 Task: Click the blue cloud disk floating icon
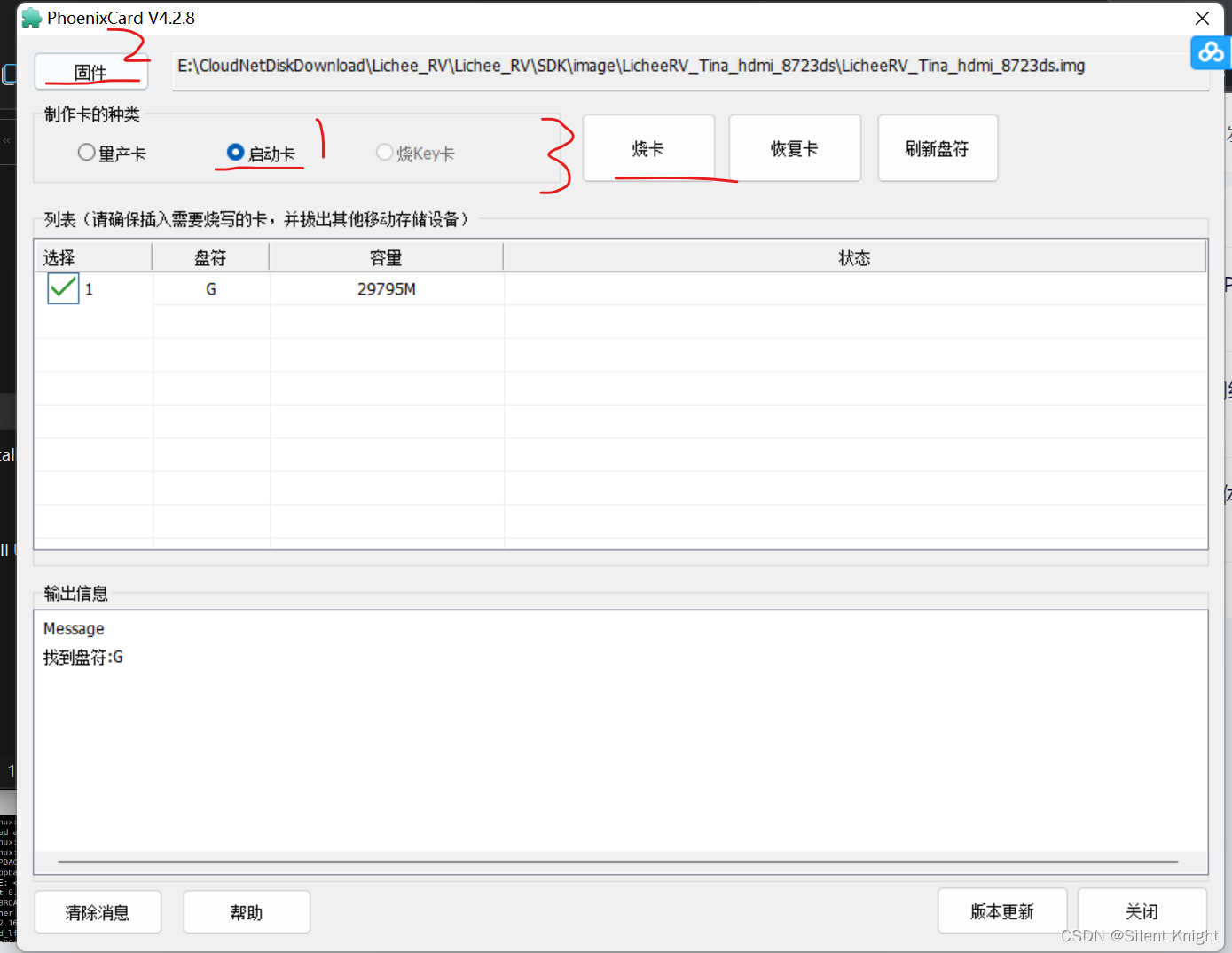1211,52
